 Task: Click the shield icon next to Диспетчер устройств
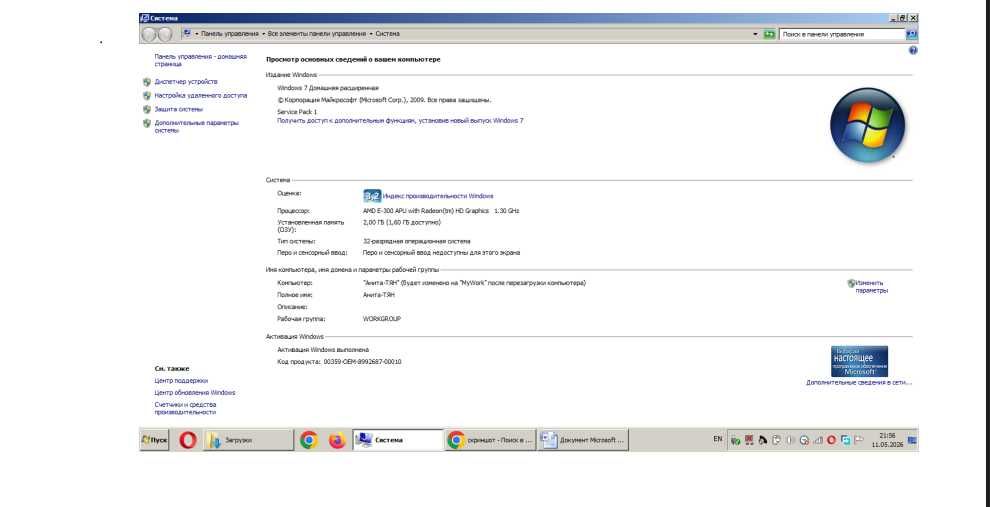[x=146, y=82]
